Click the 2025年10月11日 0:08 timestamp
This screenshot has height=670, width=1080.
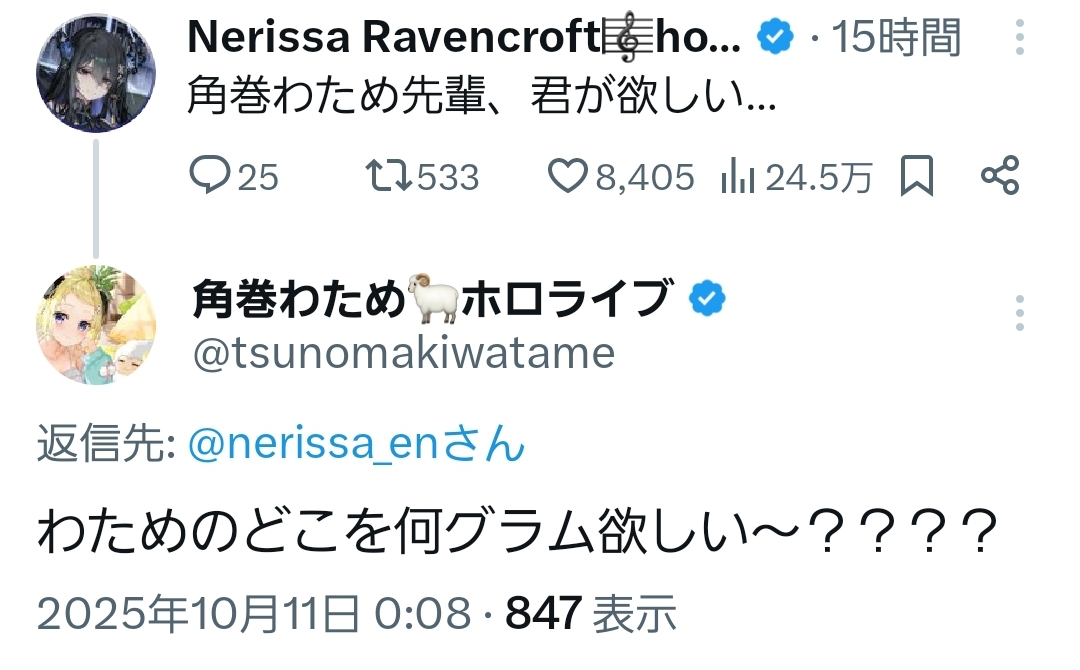254,613
